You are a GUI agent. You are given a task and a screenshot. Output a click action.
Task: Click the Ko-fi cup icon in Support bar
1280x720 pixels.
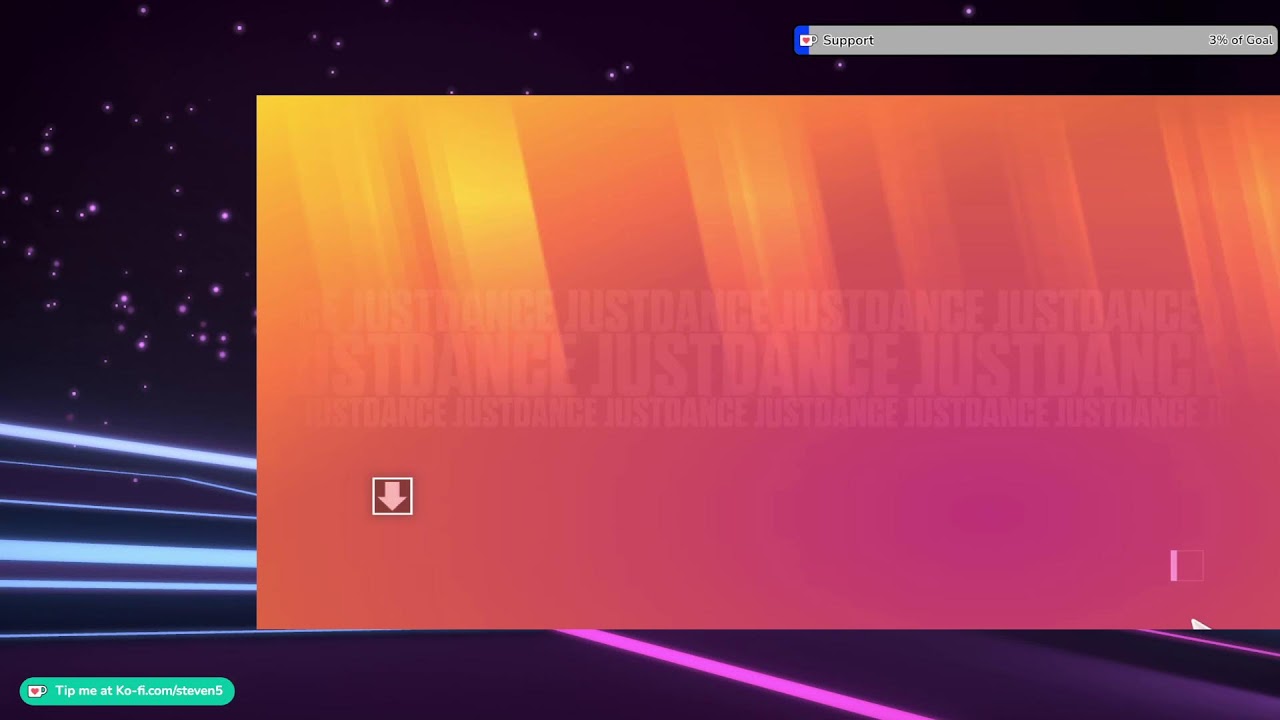[808, 40]
